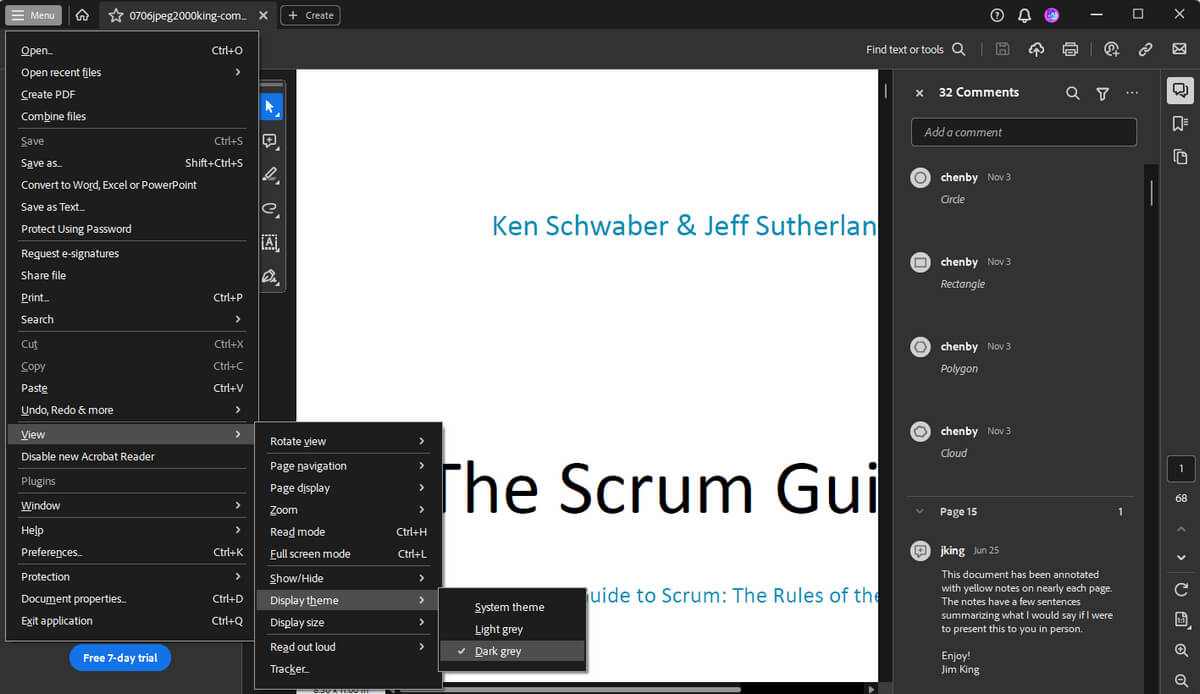Select the freehand Draw tool

coord(271,209)
